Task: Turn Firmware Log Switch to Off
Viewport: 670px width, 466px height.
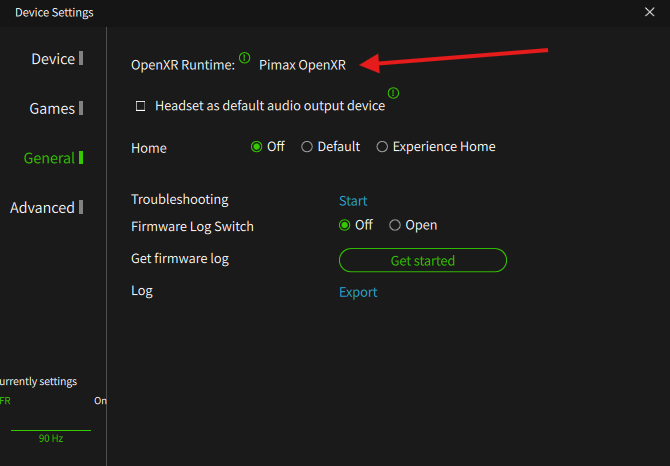Action: [x=345, y=226]
